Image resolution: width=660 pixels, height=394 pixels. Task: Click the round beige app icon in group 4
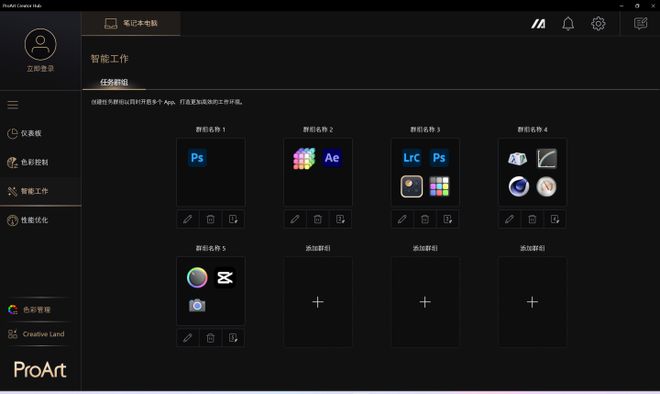[547, 186]
